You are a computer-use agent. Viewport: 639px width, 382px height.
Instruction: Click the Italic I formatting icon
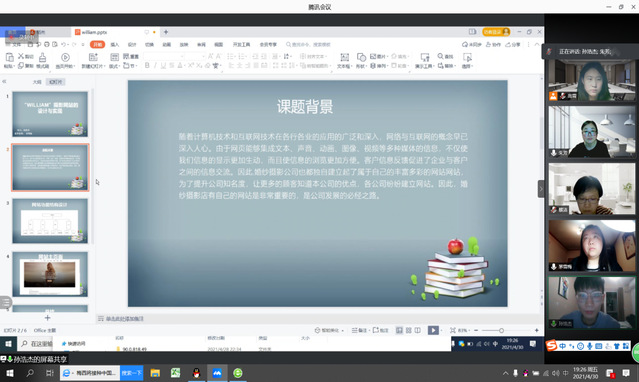(155, 65)
